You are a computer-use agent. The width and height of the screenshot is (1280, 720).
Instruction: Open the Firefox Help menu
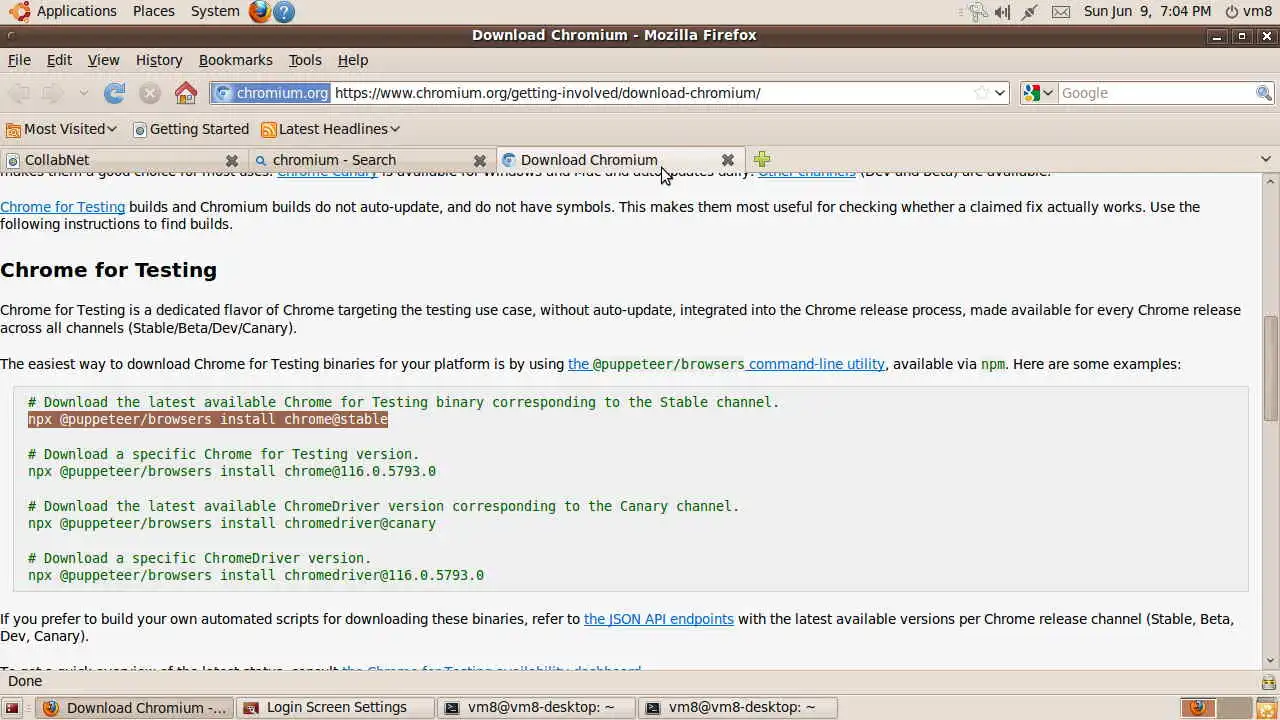pos(353,60)
